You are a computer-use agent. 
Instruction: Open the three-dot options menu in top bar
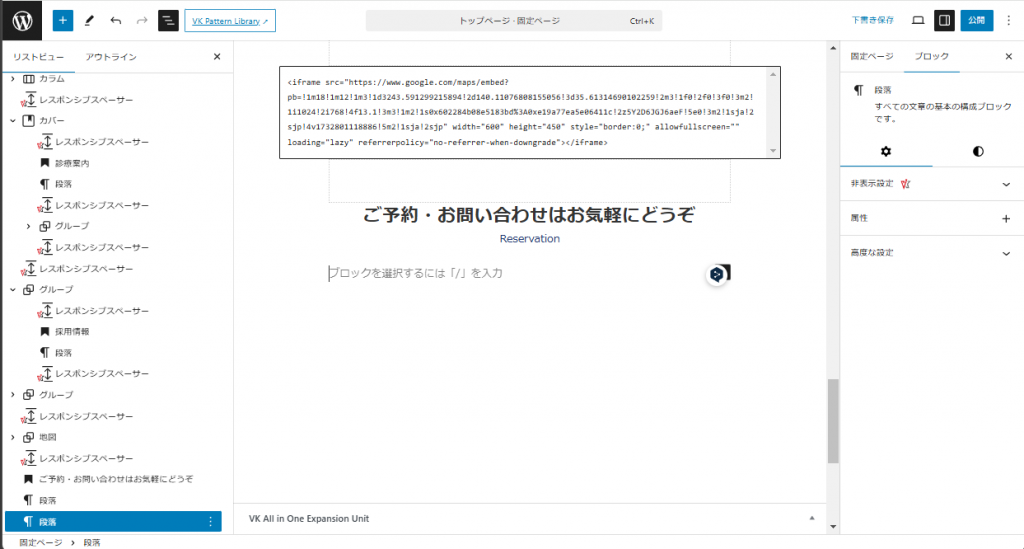(1007, 20)
